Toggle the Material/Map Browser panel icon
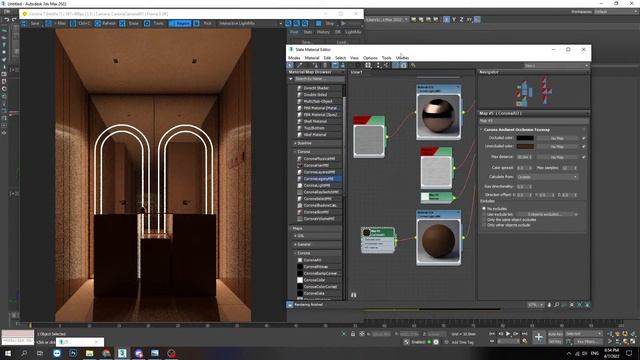640x360 pixels. click(x=396, y=65)
